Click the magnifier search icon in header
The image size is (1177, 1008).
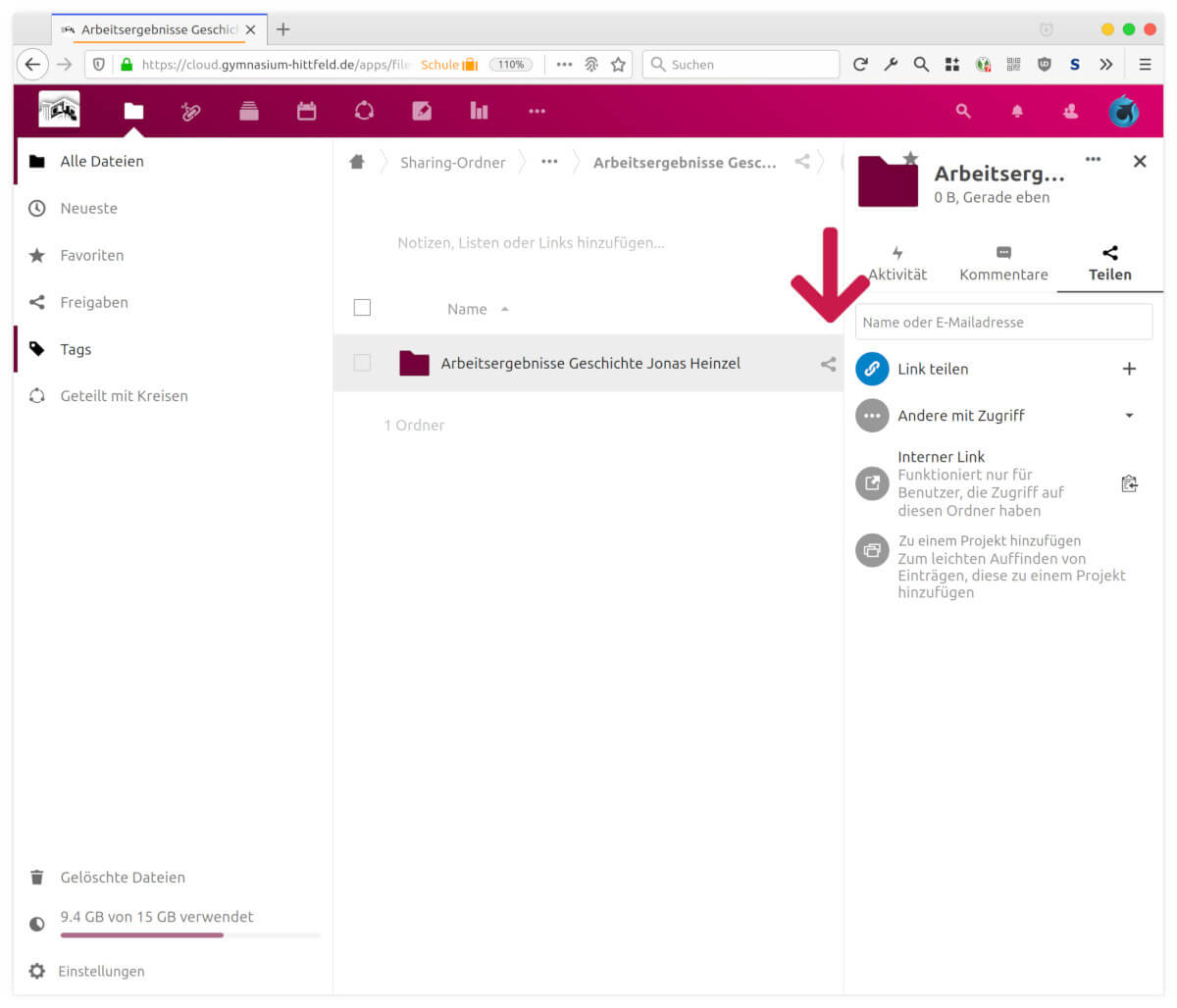coord(963,112)
